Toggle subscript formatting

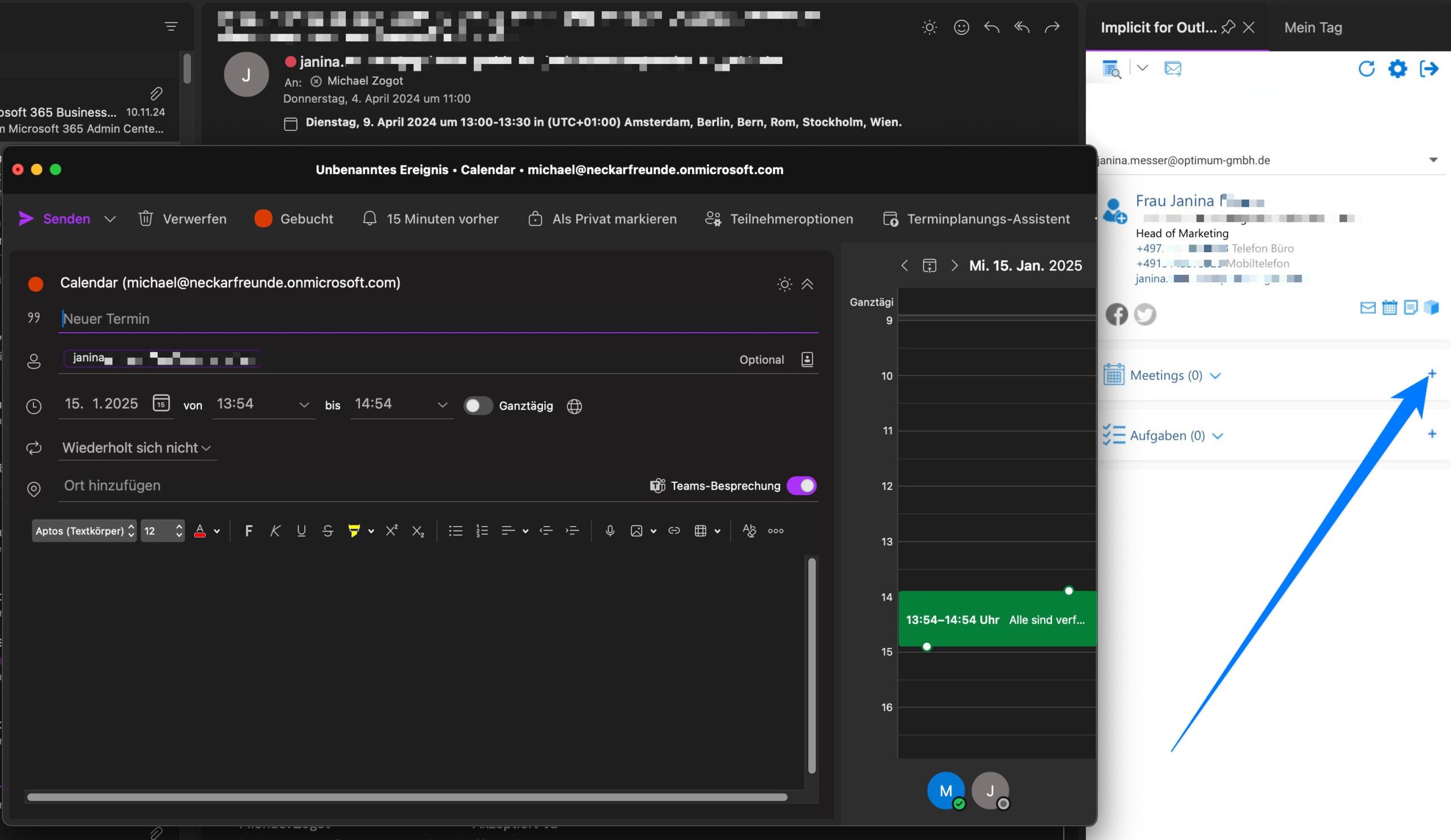click(418, 531)
